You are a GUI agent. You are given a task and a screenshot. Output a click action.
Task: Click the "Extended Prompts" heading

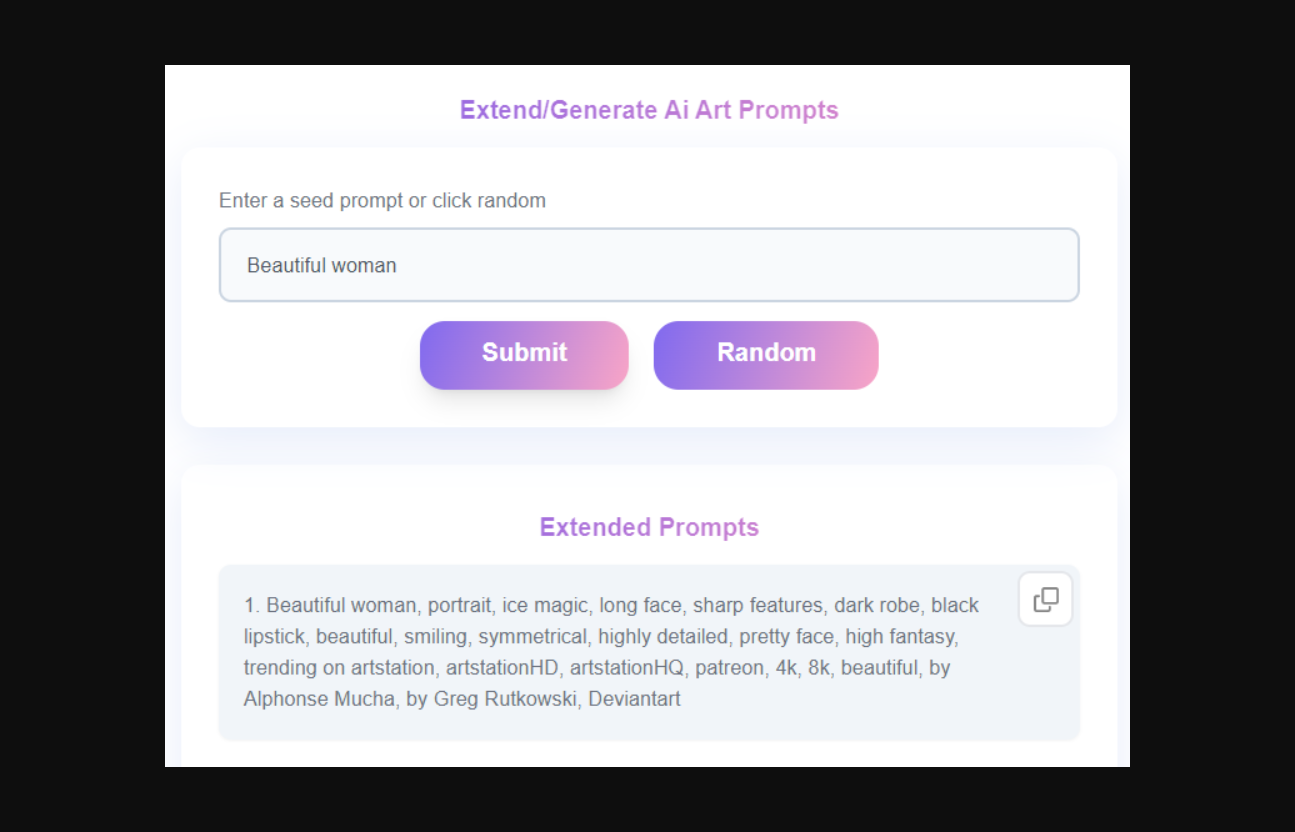[648, 527]
